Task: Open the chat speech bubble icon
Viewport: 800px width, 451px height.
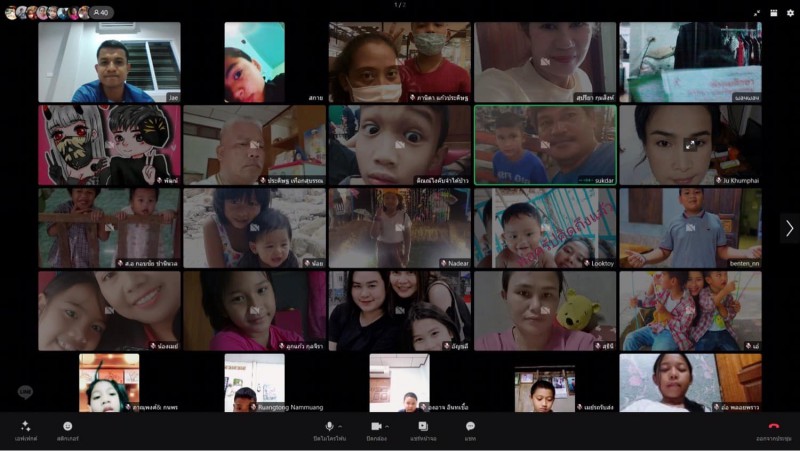Action: coord(470,426)
